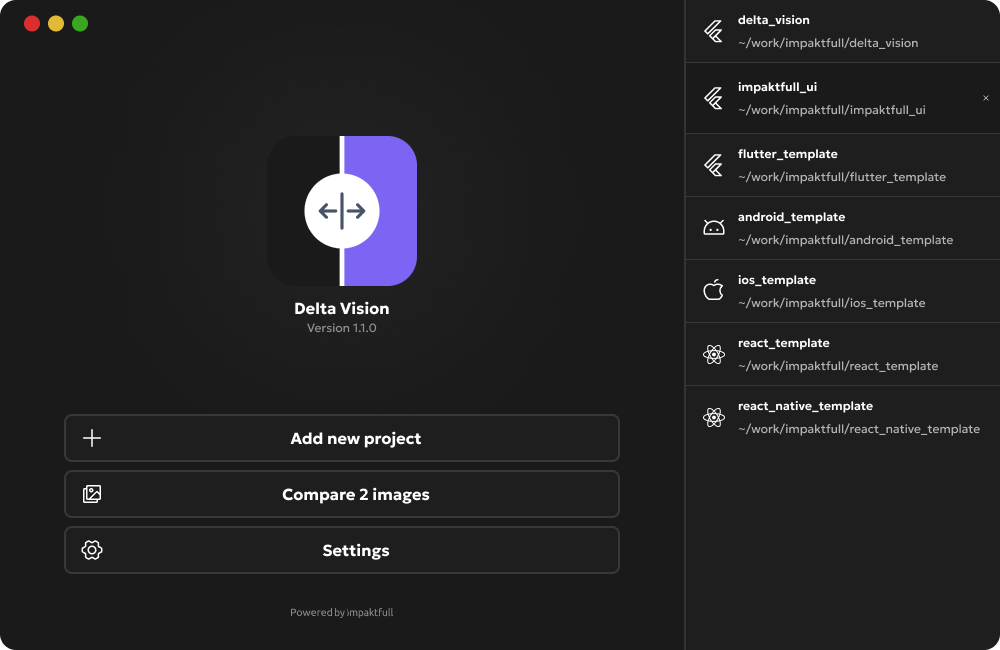
Task: Click the Version 1.1.0 label
Action: point(342,328)
